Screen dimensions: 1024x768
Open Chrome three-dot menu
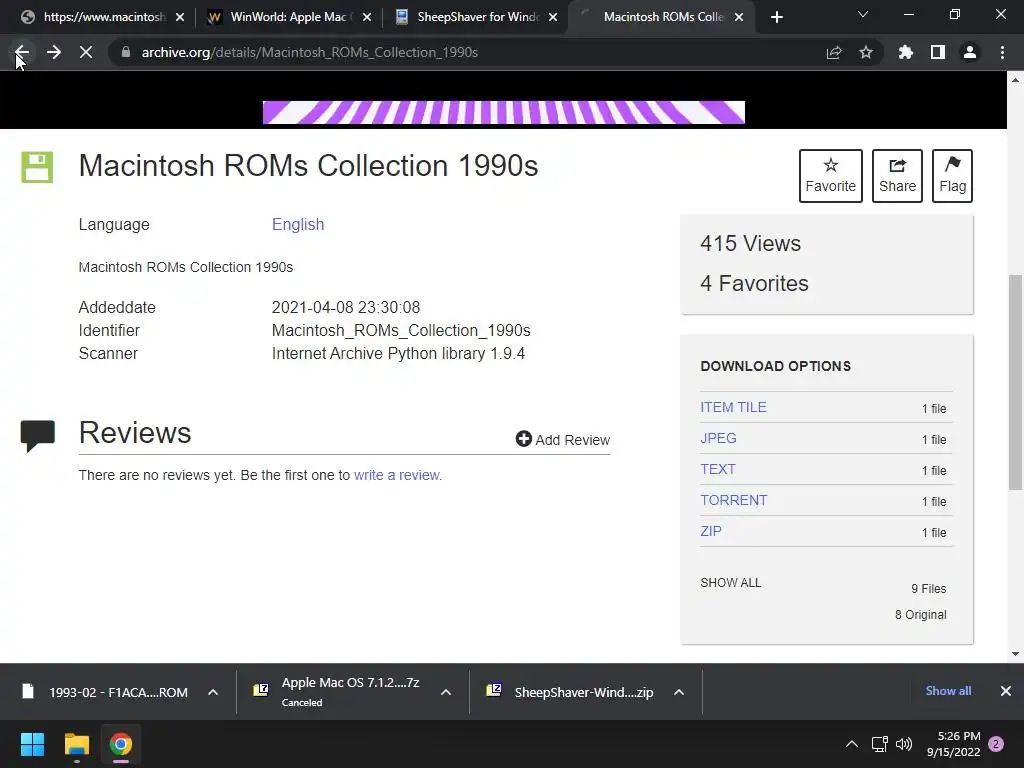tap(1002, 52)
